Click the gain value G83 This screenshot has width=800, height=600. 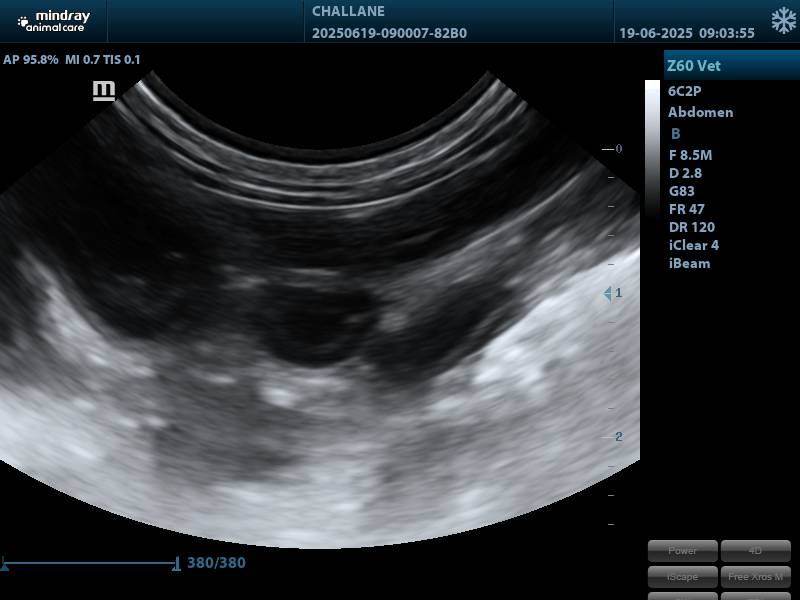pos(682,191)
